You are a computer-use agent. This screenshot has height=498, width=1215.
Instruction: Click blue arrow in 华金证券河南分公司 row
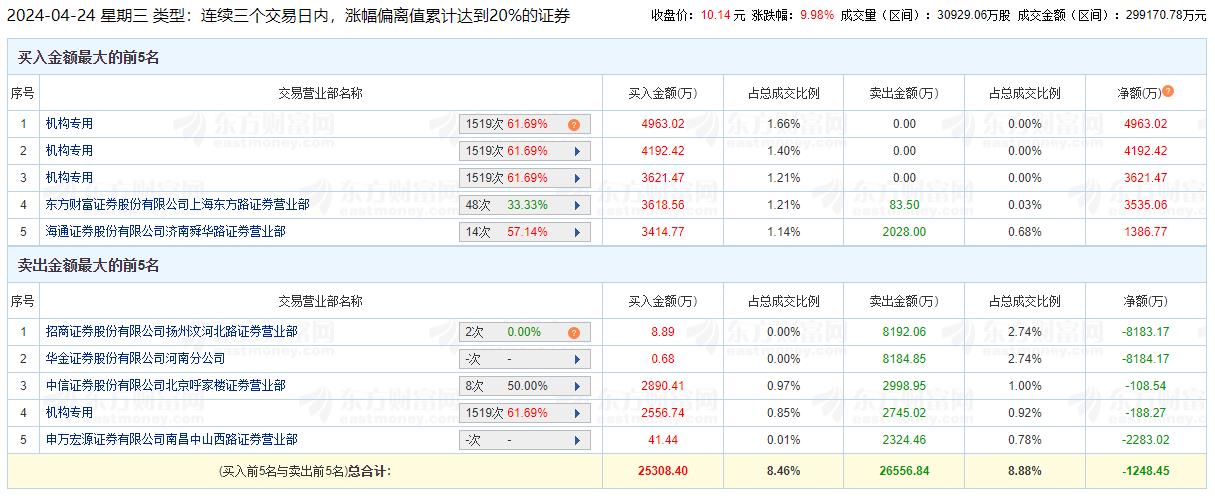[x=577, y=360]
